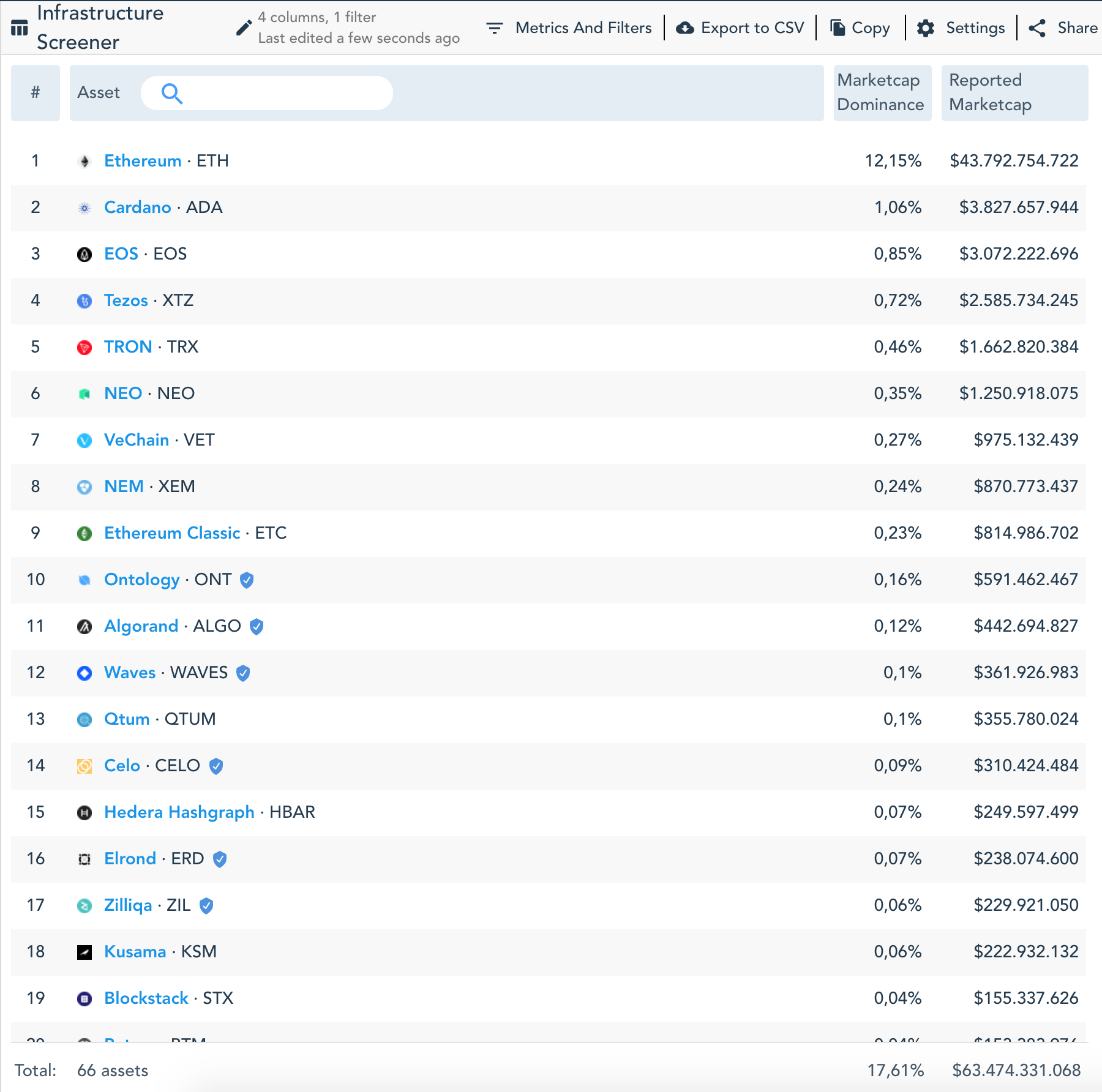
Task: Click the Copy button label
Action: tap(871, 28)
